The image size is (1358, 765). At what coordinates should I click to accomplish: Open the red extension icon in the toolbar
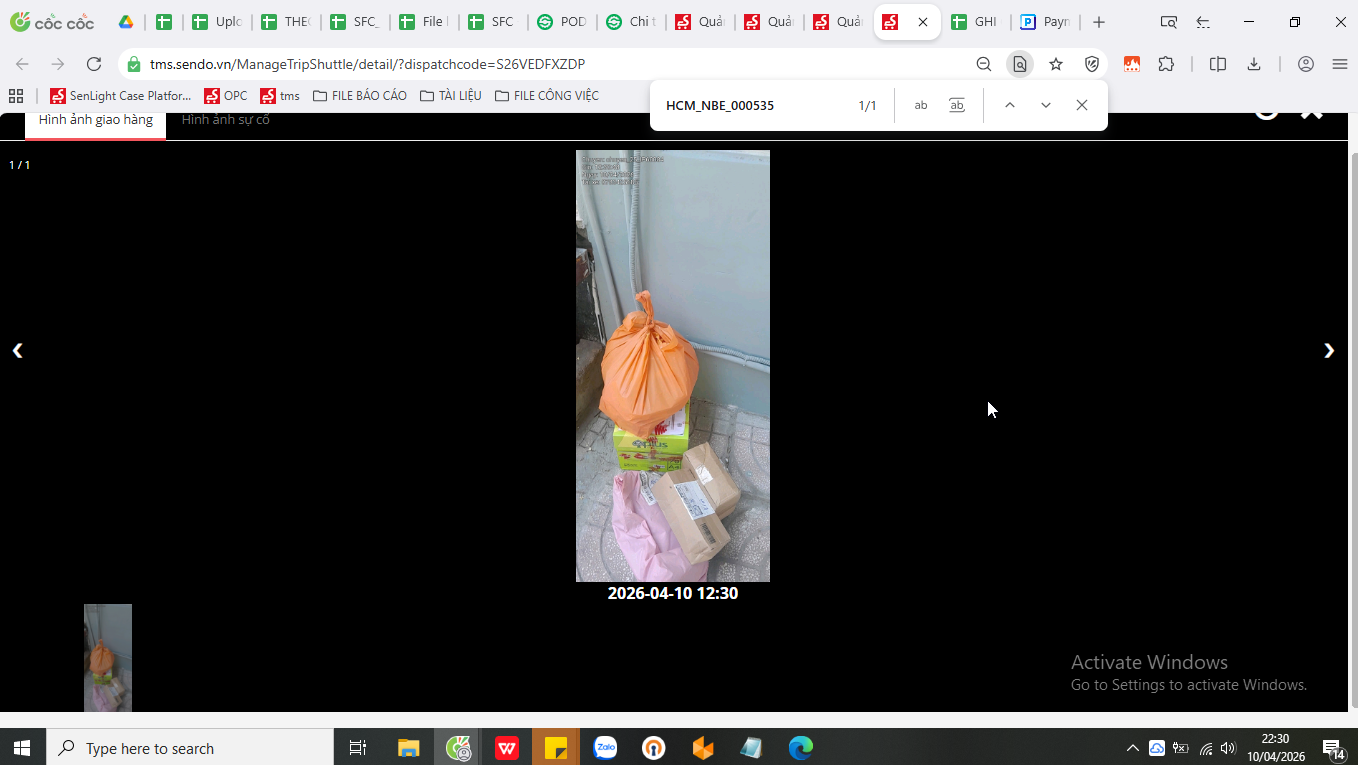click(1132, 64)
